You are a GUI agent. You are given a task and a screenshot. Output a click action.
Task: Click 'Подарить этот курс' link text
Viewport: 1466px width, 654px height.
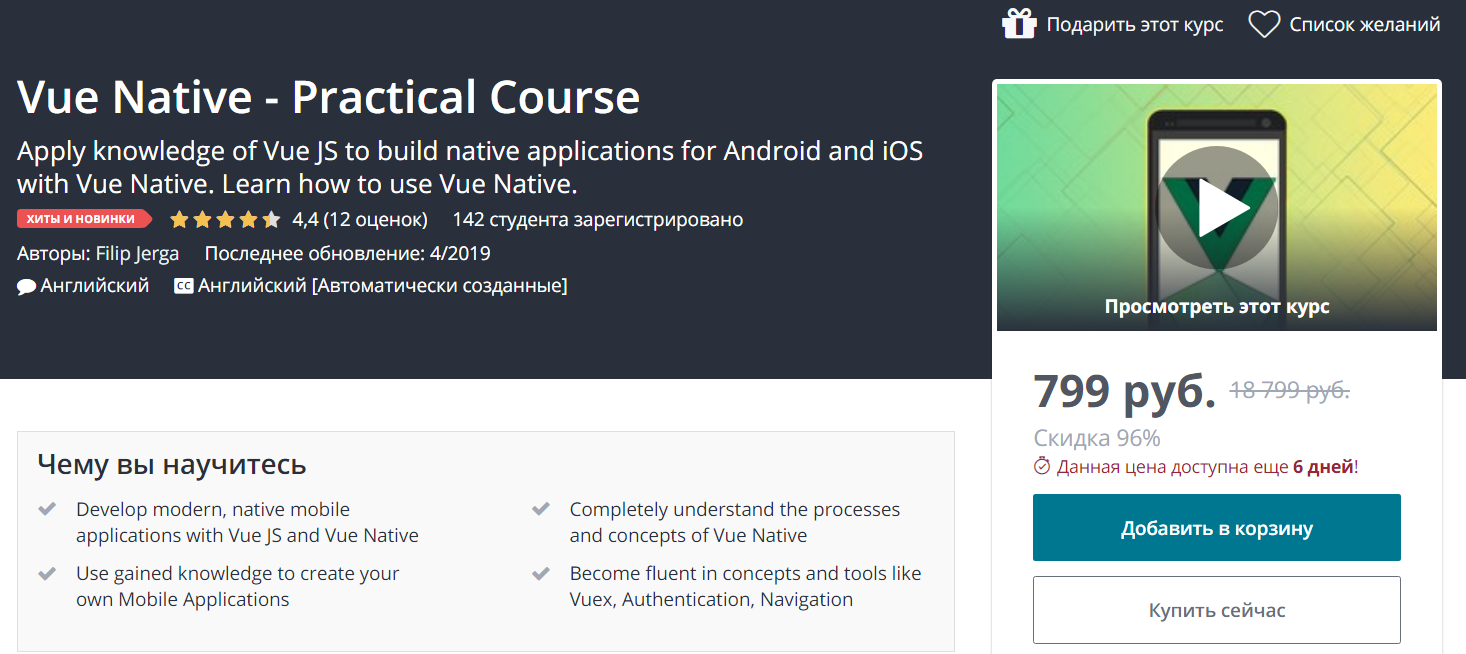coord(1134,24)
